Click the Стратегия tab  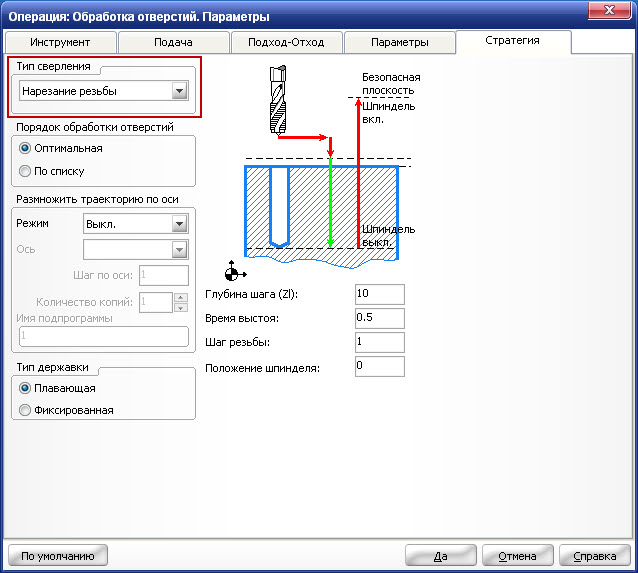(x=513, y=41)
